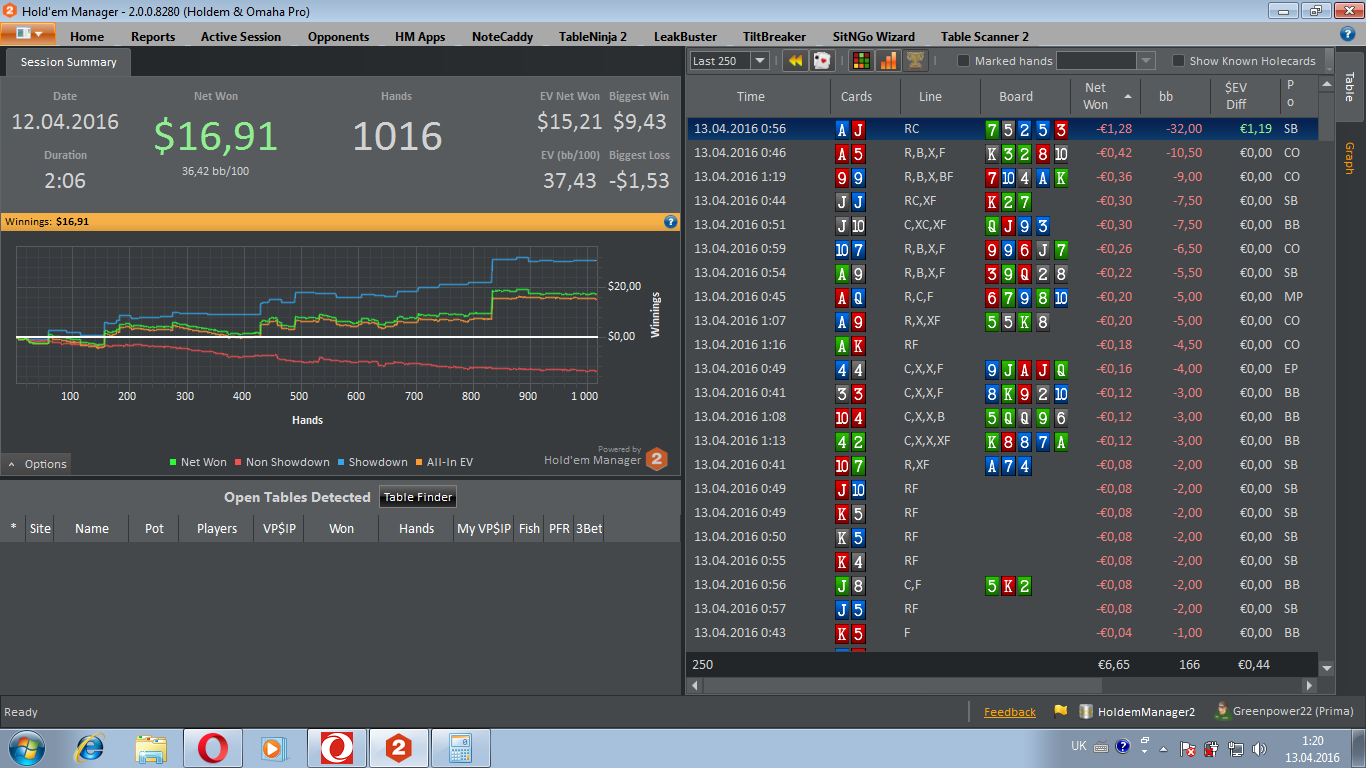
Task: Open the calculator taskbar icon
Action: (x=461, y=748)
